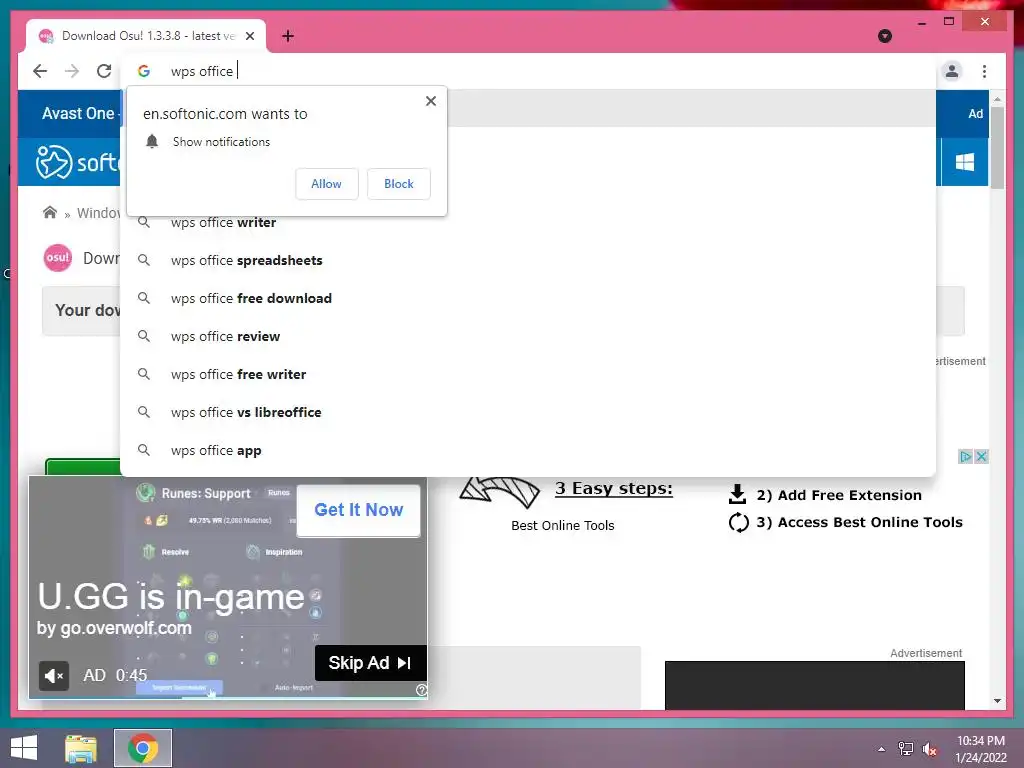The height and width of the screenshot is (768, 1024).
Task: Click the vertical scrollbar thumb
Action: pos(997,148)
